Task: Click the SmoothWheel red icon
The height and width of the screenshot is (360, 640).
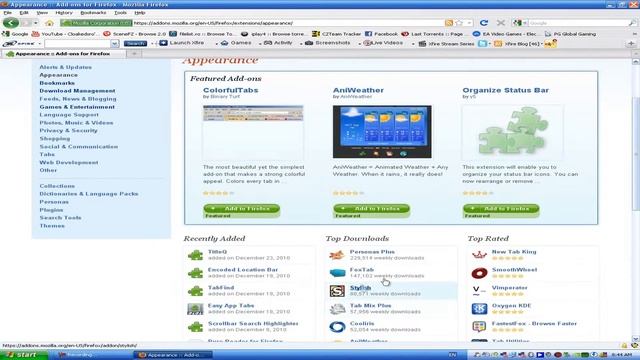Action: tap(479, 273)
